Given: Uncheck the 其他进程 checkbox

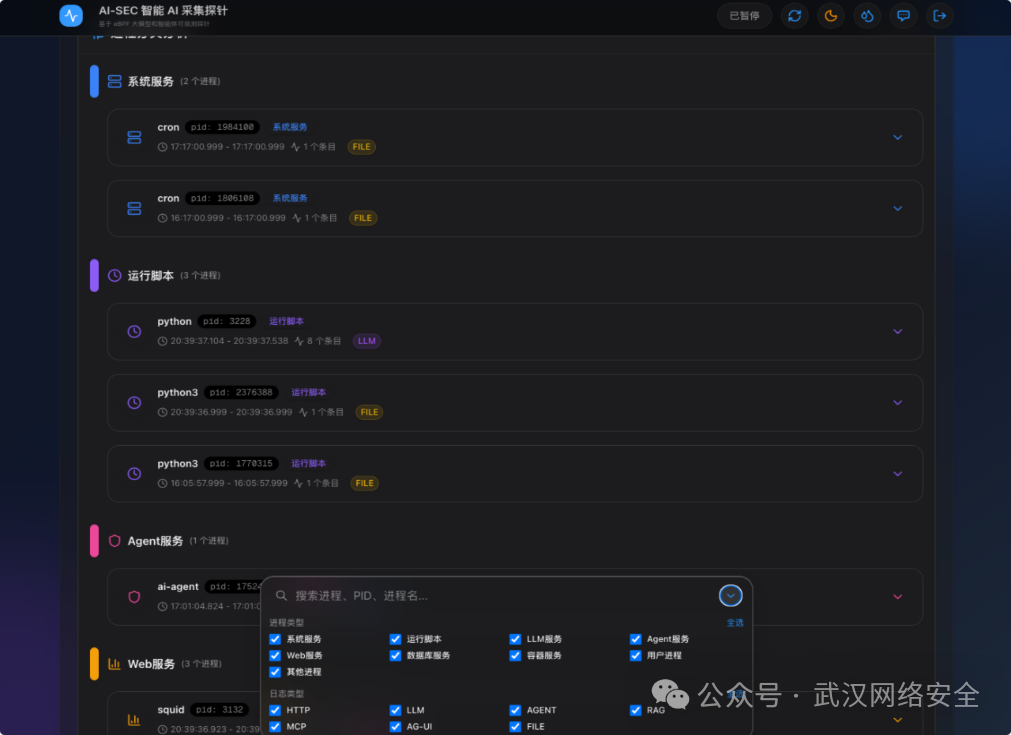Looking at the screenshot, I should point(275,672).
